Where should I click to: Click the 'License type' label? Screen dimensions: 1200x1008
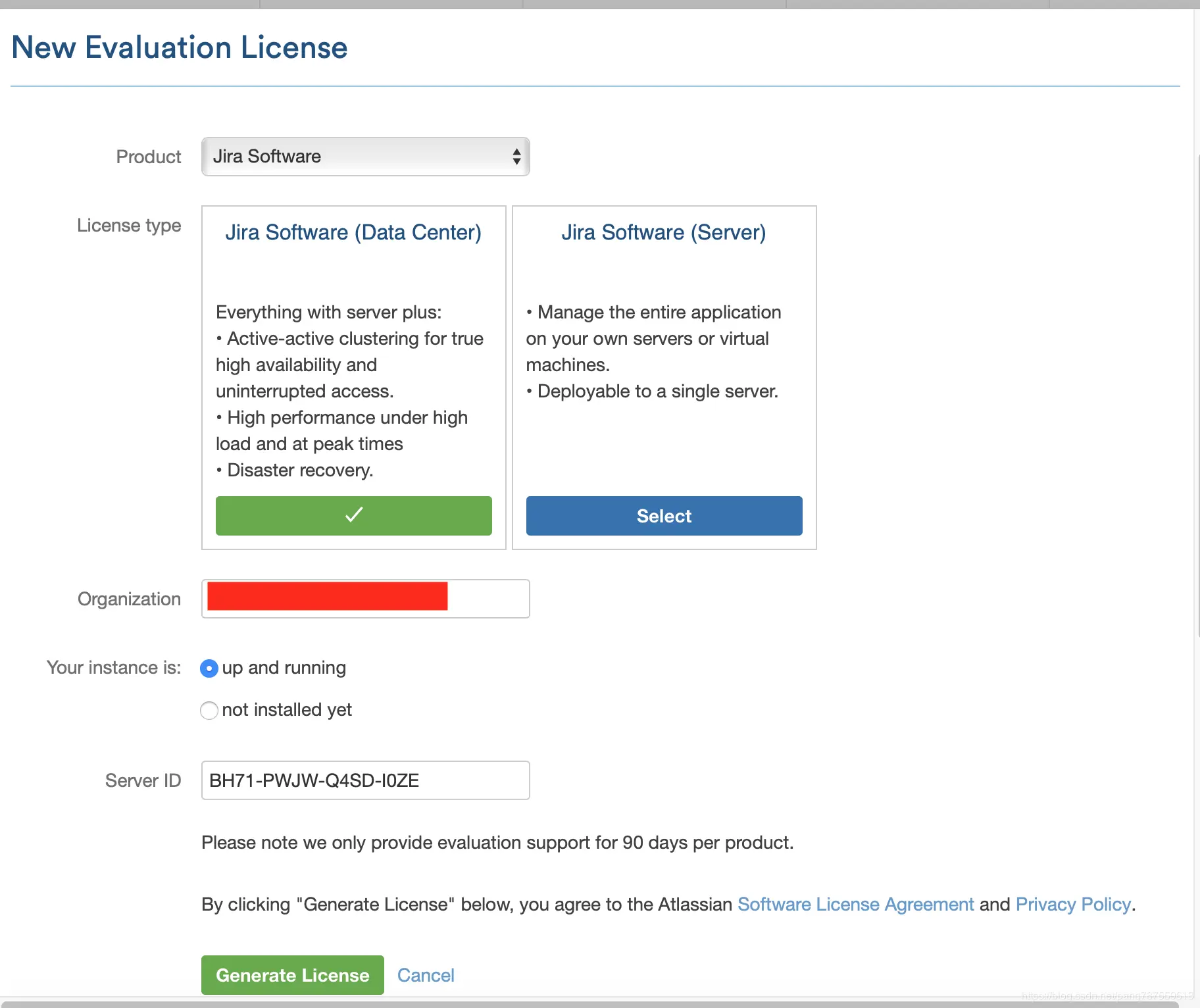click(x=129, y=226)
